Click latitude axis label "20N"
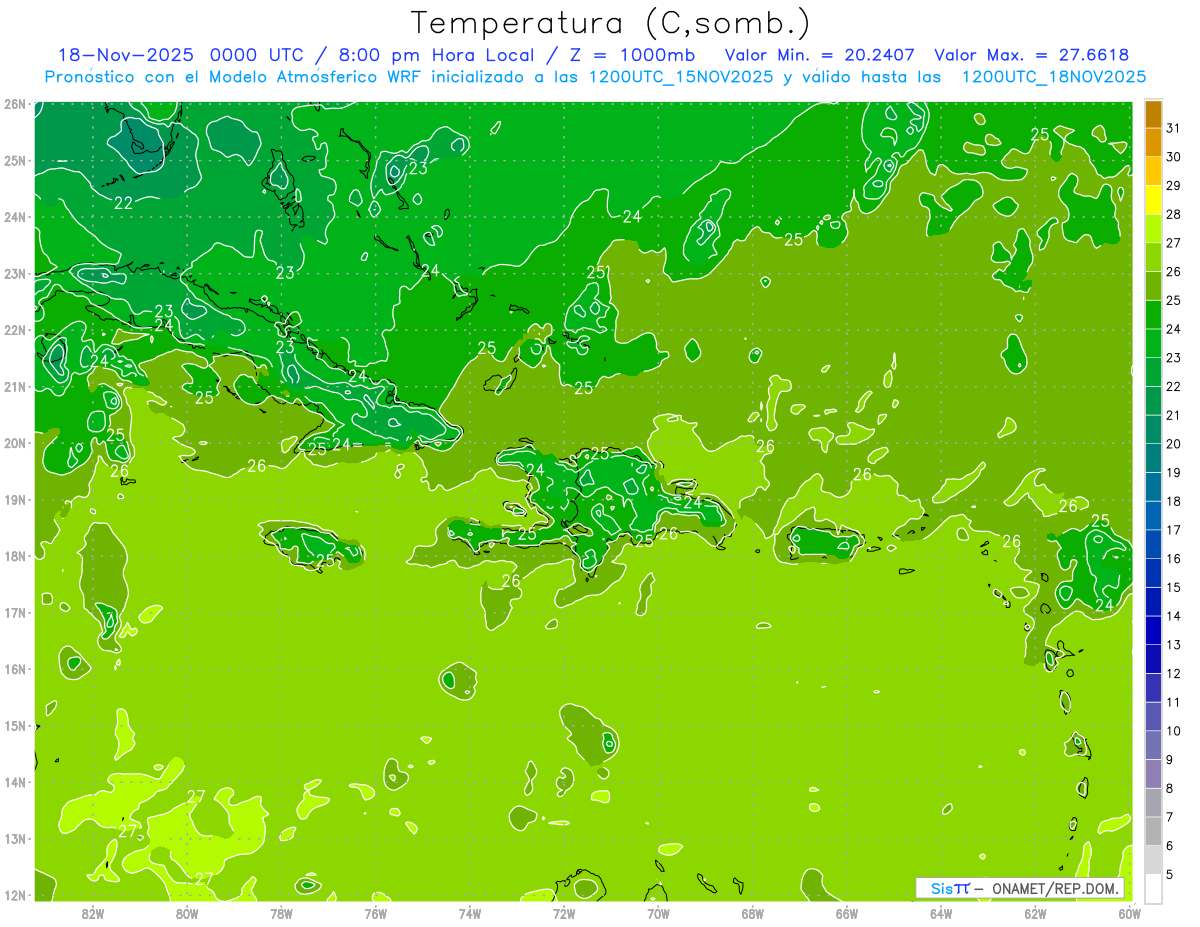 14,443
